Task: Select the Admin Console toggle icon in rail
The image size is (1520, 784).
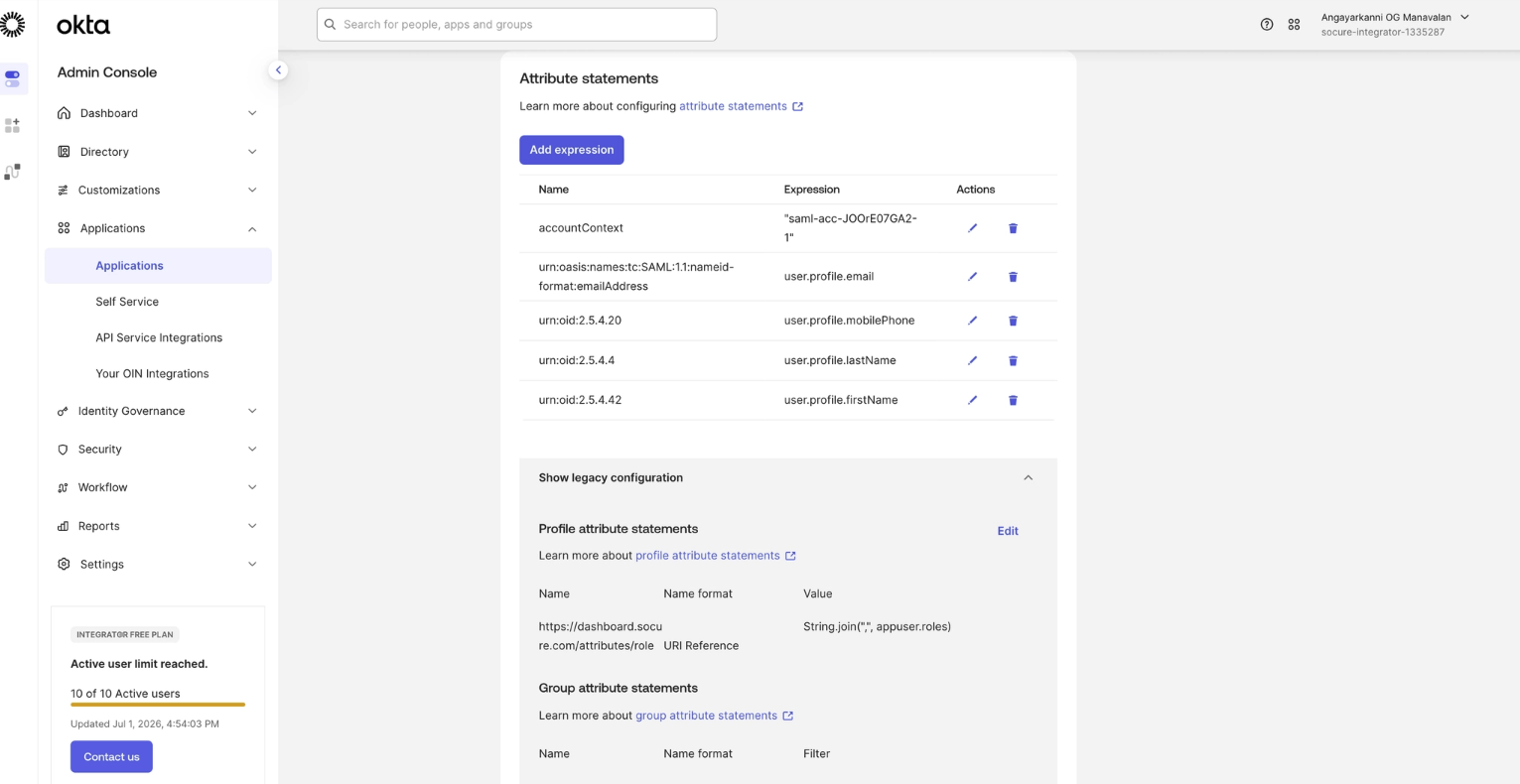Action: [12, 78]
